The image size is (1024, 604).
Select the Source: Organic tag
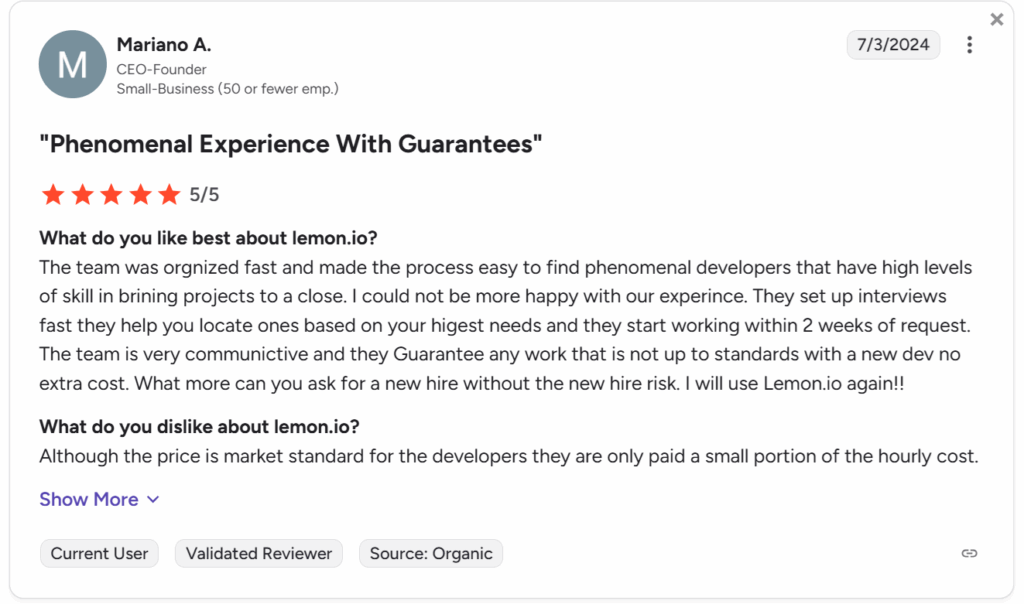click(x=431, y=554)
